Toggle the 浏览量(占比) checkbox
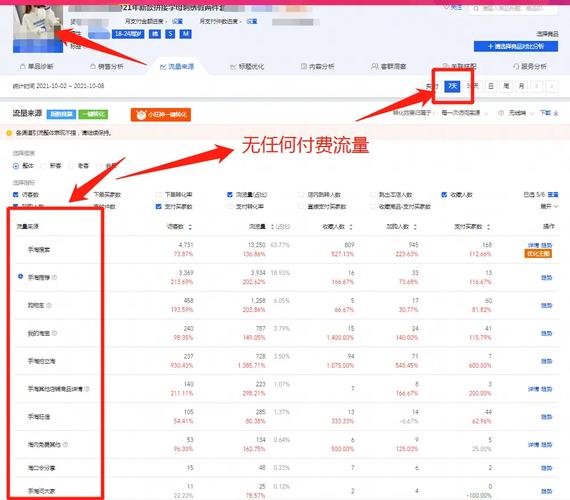 tap(230, 195)
